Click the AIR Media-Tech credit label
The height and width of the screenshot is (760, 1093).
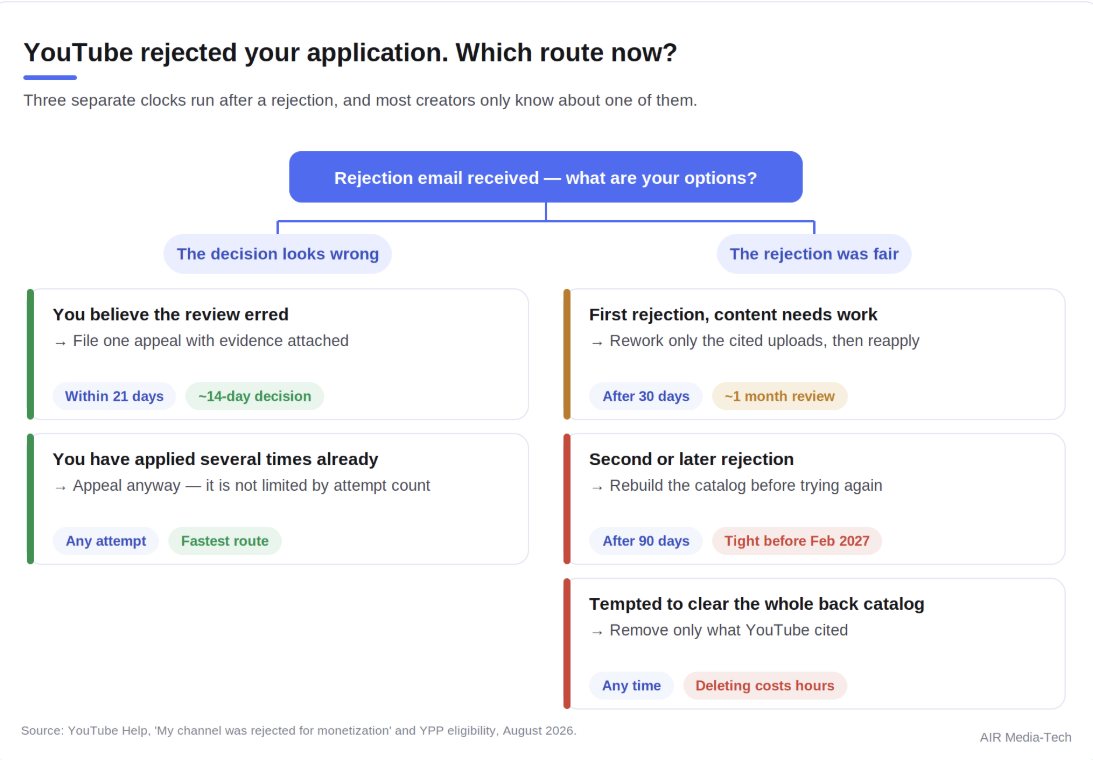pyautogui.click(x=1025, y=738)
